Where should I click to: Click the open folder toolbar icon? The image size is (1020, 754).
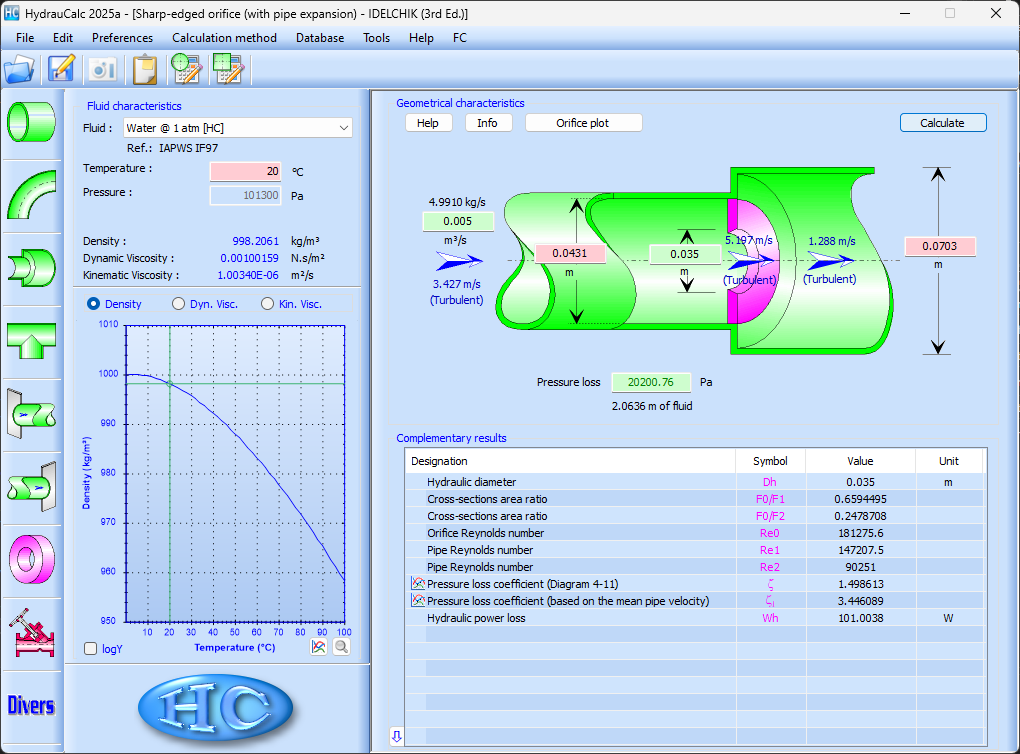click(x=20, y=69)
